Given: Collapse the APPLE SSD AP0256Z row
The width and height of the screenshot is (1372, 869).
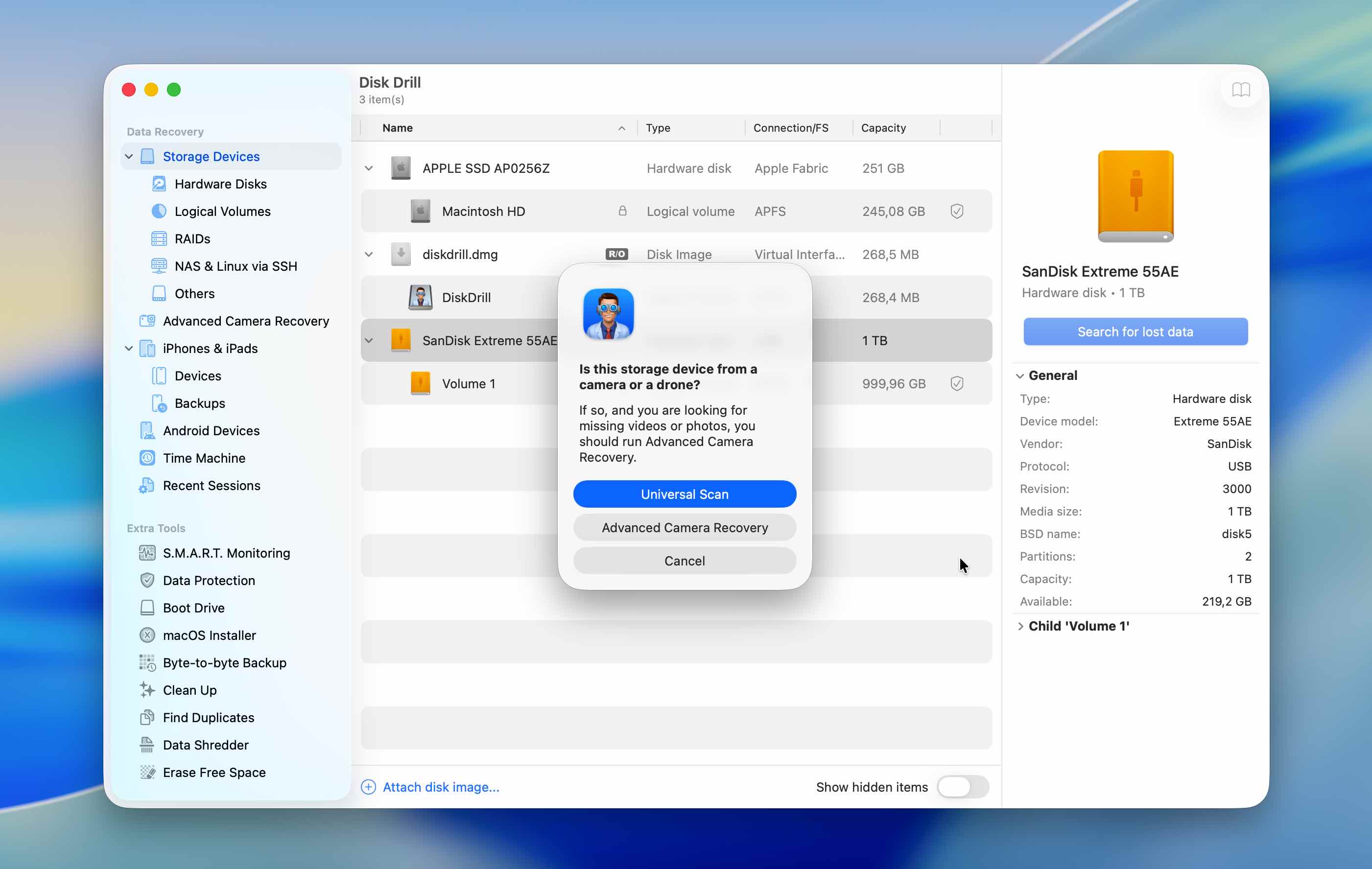Looking at the screenshot, I should (x=369, y=169).
